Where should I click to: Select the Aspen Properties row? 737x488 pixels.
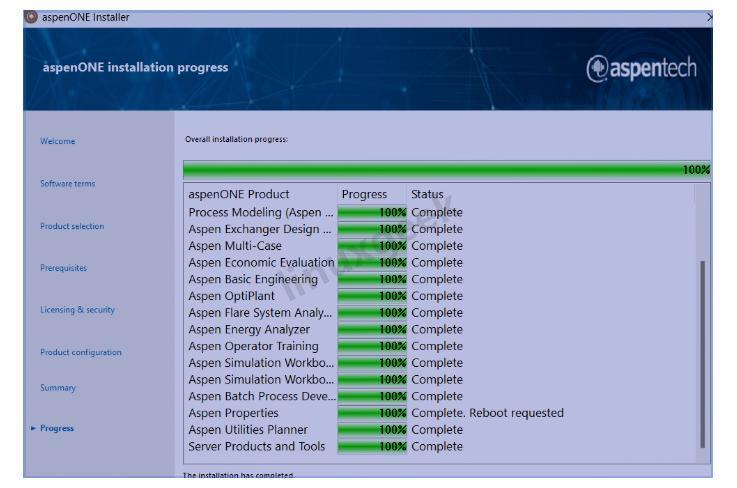(x=439, y=413)
